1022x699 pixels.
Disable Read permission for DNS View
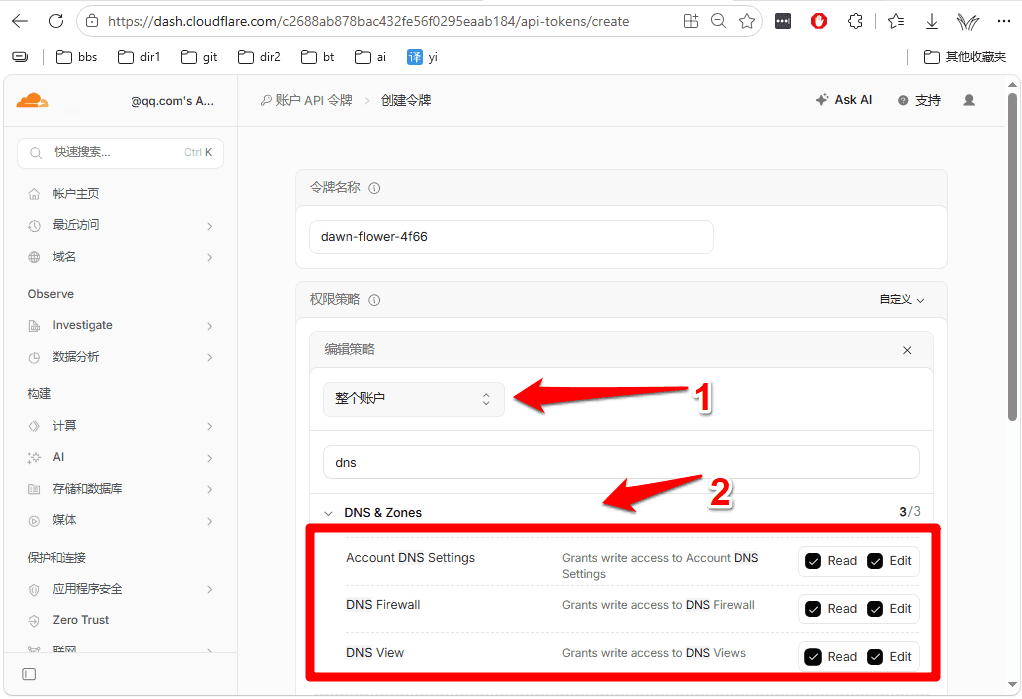813,657
